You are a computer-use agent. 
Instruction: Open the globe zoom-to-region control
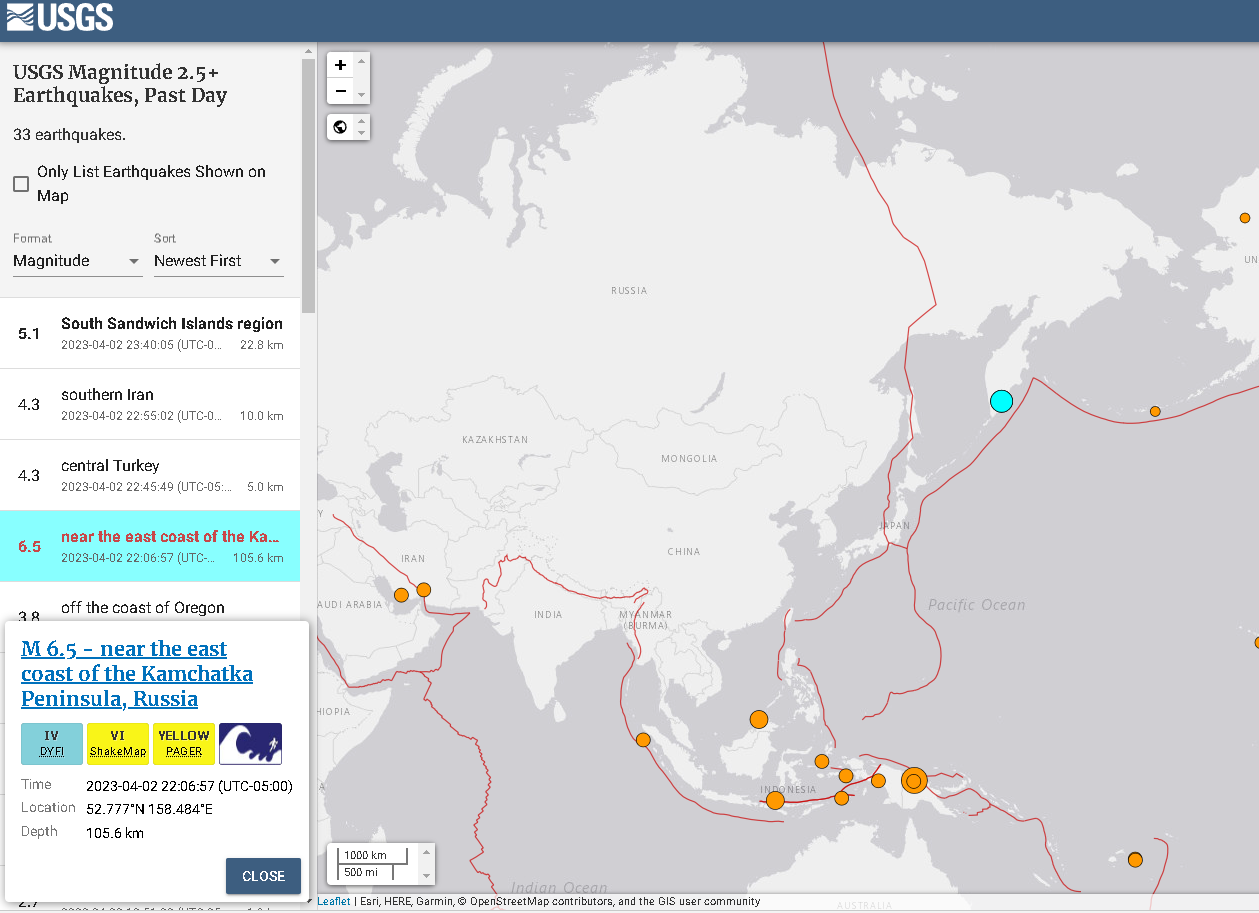(x=341, y=127)
